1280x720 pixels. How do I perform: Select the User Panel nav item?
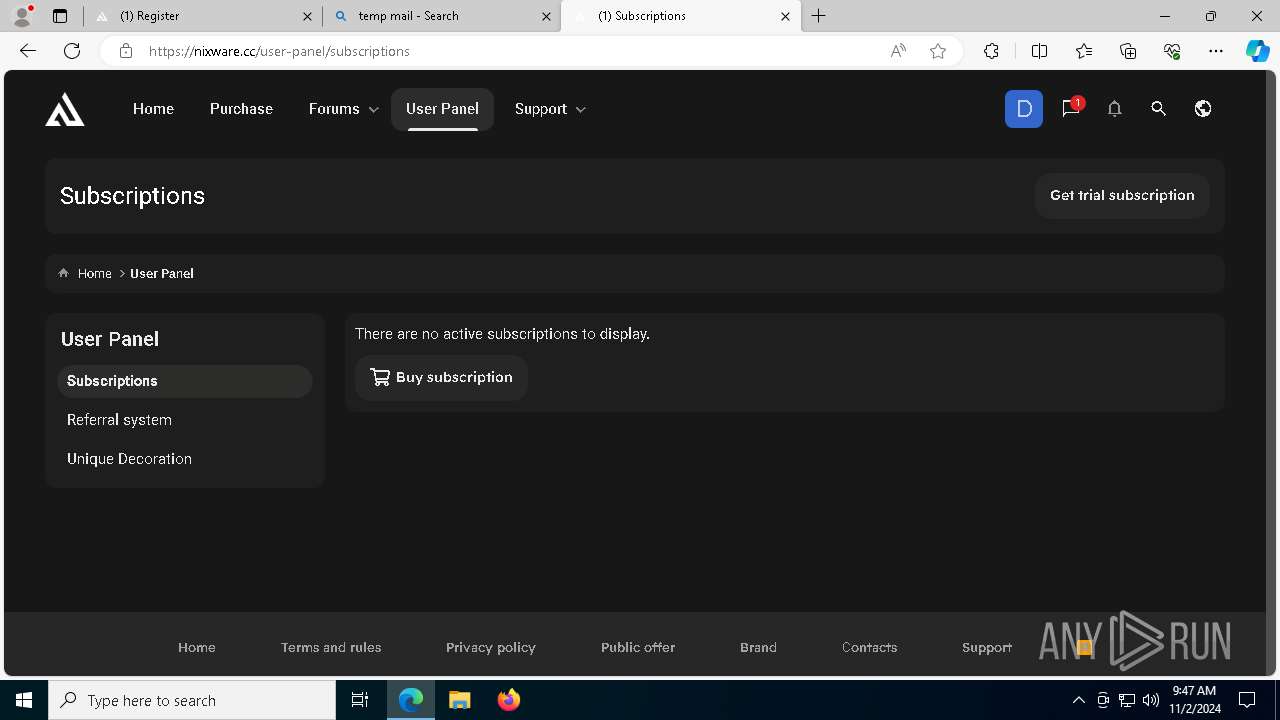[442, 109]
